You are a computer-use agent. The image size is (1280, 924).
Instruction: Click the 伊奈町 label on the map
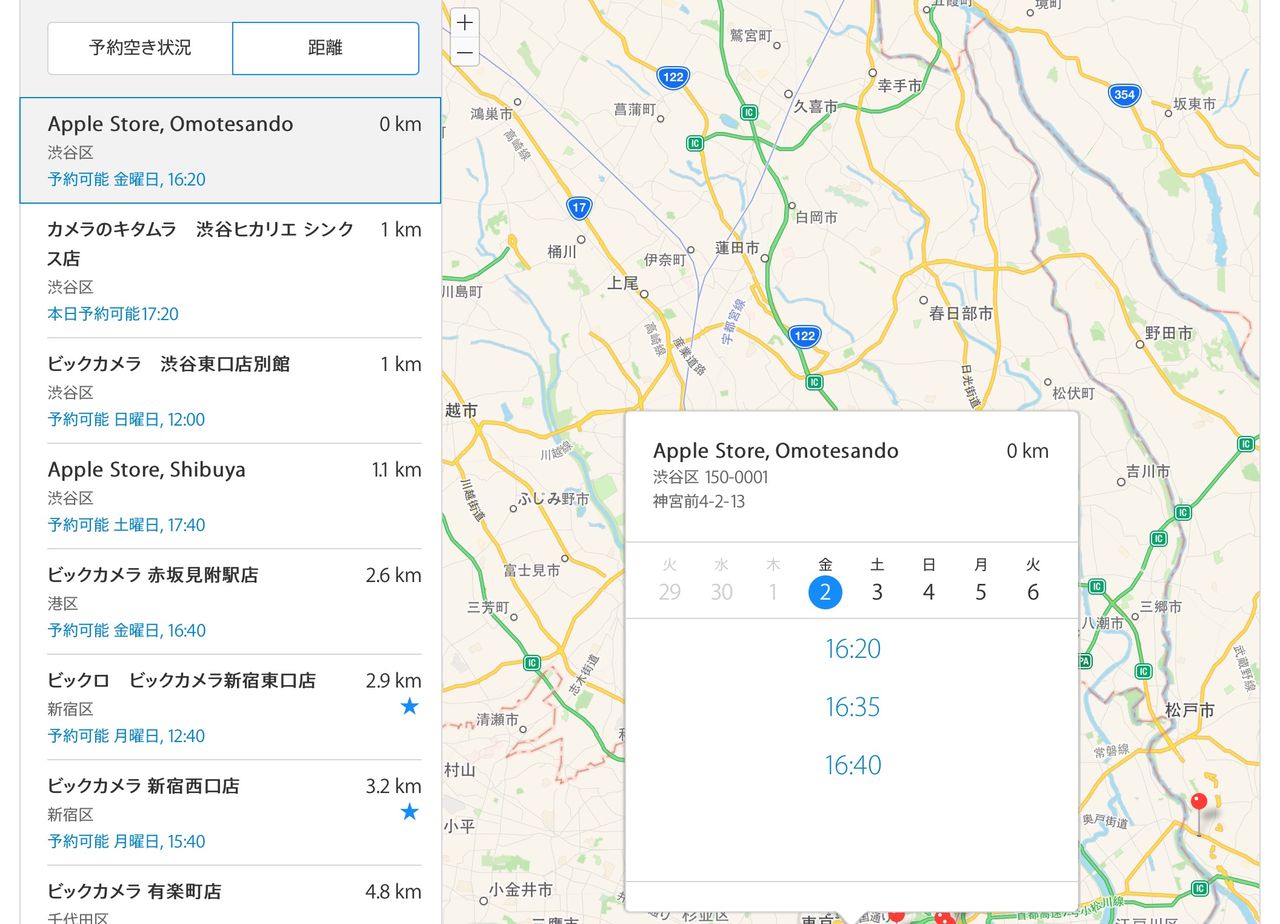[x=665, y=260]
